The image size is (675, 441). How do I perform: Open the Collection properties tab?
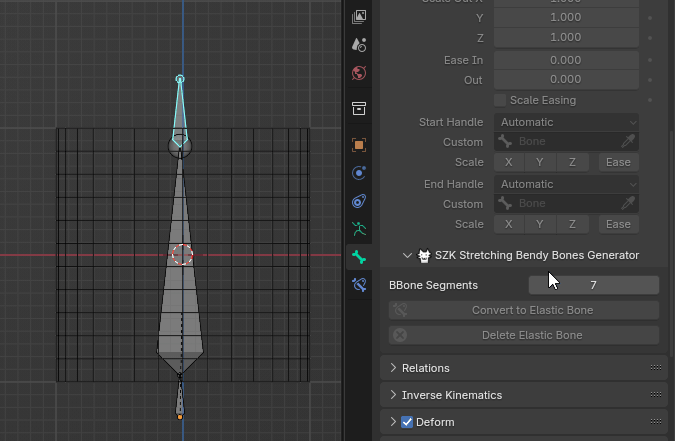pyautogui.click(x=359, y=109)
